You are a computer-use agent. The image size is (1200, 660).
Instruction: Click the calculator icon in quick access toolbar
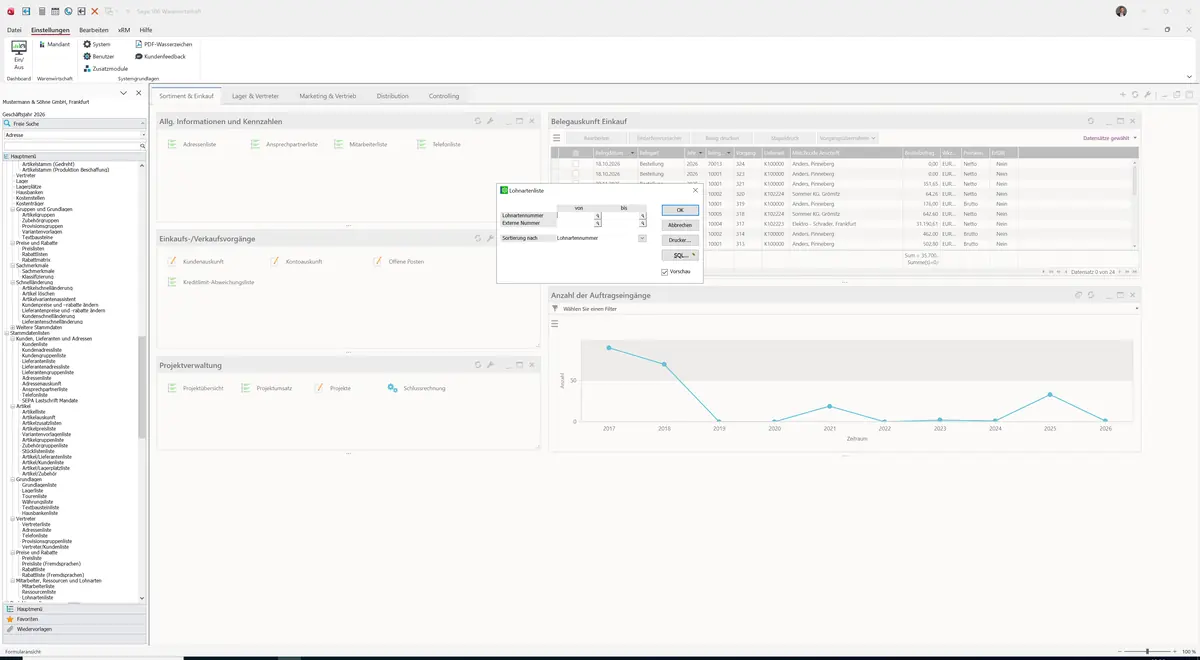41,11
